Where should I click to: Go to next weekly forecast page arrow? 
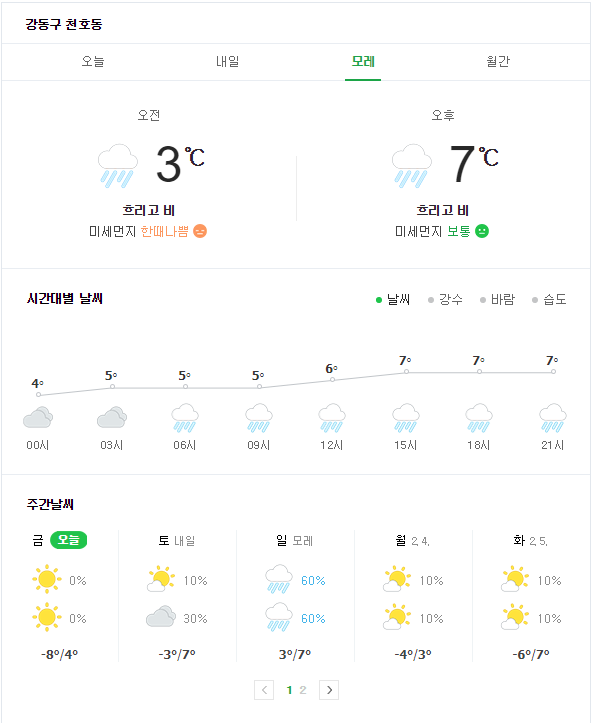[x=329, y=690]
